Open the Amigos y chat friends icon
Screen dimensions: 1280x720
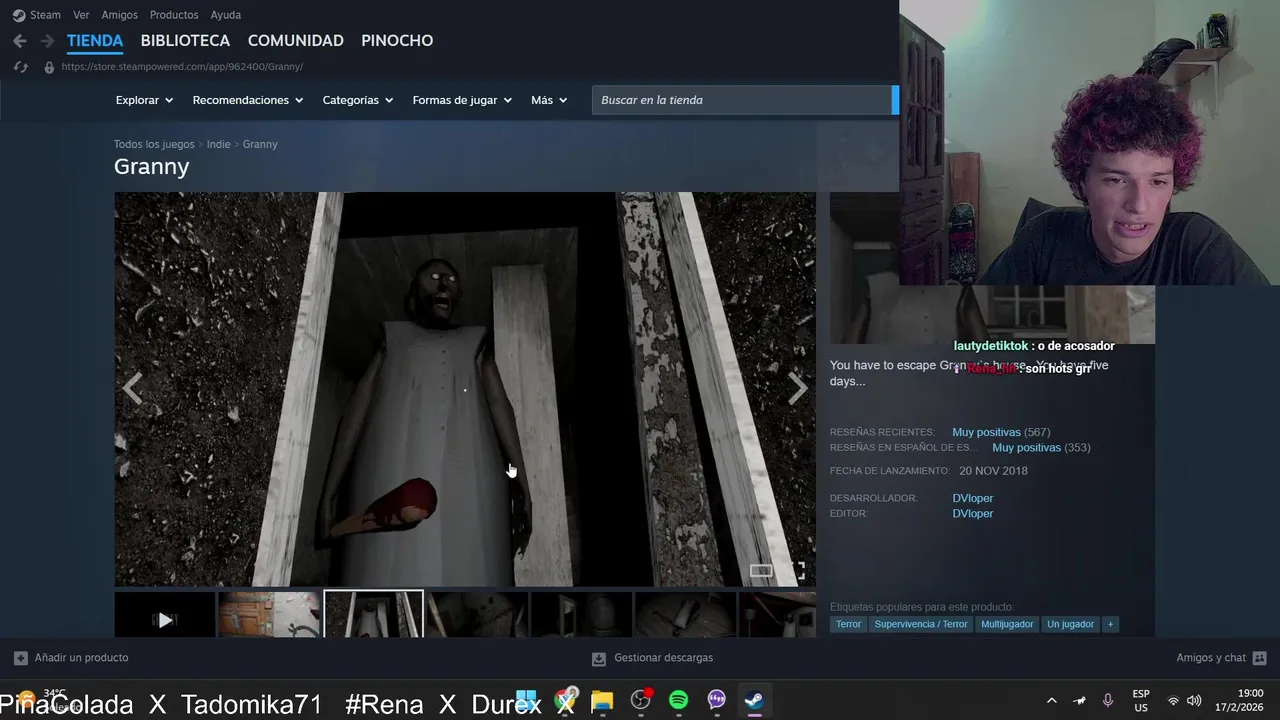pyautogui.click(x=1259, y=658)
